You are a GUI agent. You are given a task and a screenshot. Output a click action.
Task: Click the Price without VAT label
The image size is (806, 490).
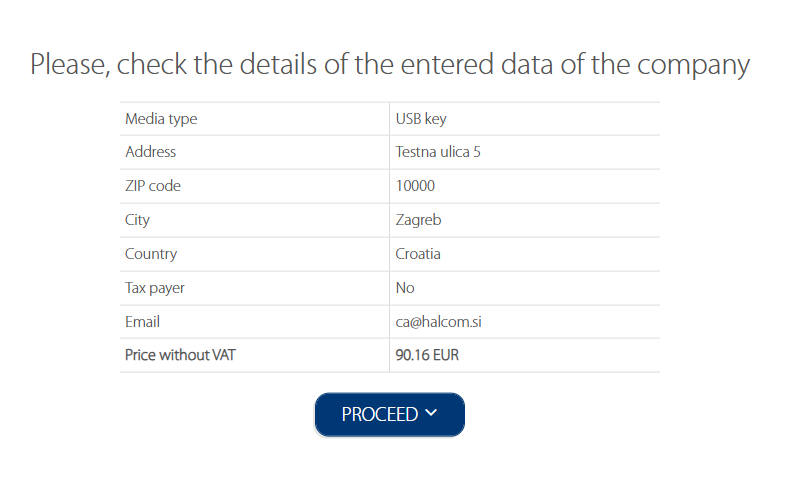coord(180,355)
